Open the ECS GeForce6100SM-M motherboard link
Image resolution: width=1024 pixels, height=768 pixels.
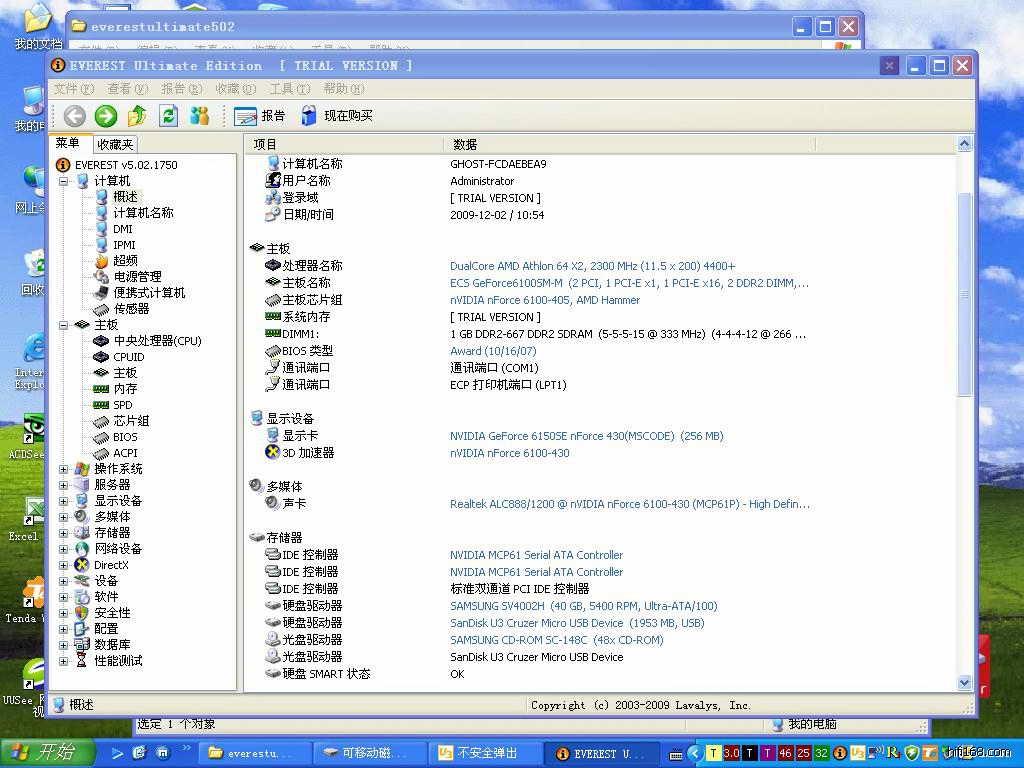tap(629, 283)
